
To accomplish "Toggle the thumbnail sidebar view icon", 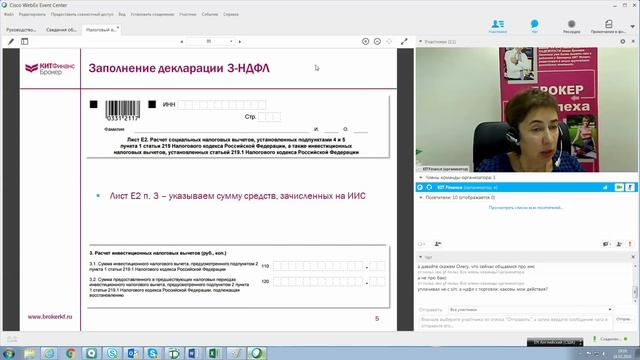I will (24, 41).
